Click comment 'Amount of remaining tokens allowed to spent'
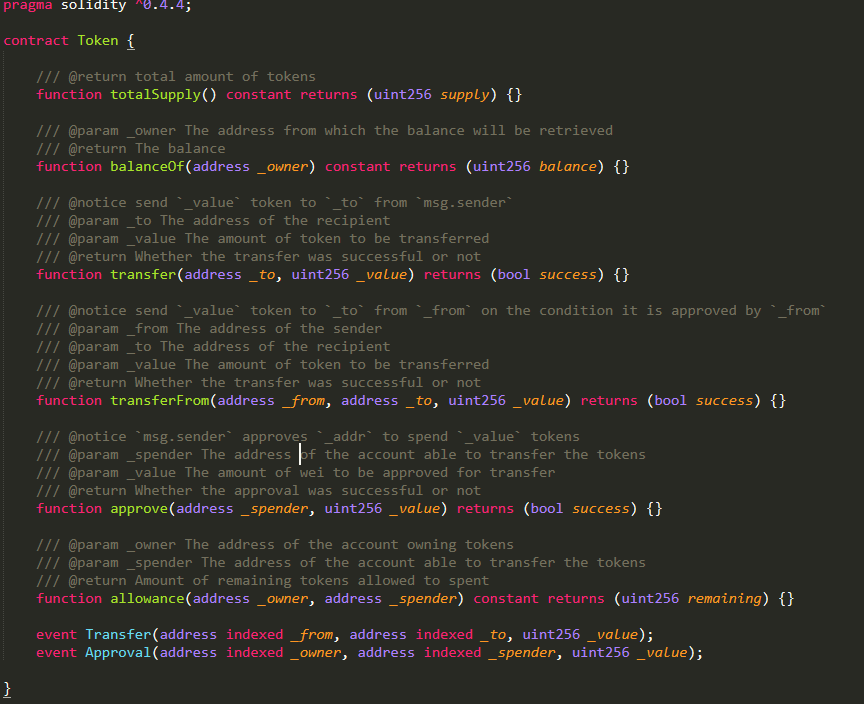The height and width of the screenshot is (704, 864). [x=311, y=581]
